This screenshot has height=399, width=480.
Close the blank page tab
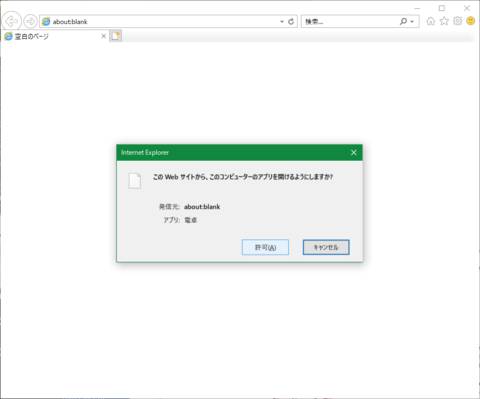pos(104,36)
